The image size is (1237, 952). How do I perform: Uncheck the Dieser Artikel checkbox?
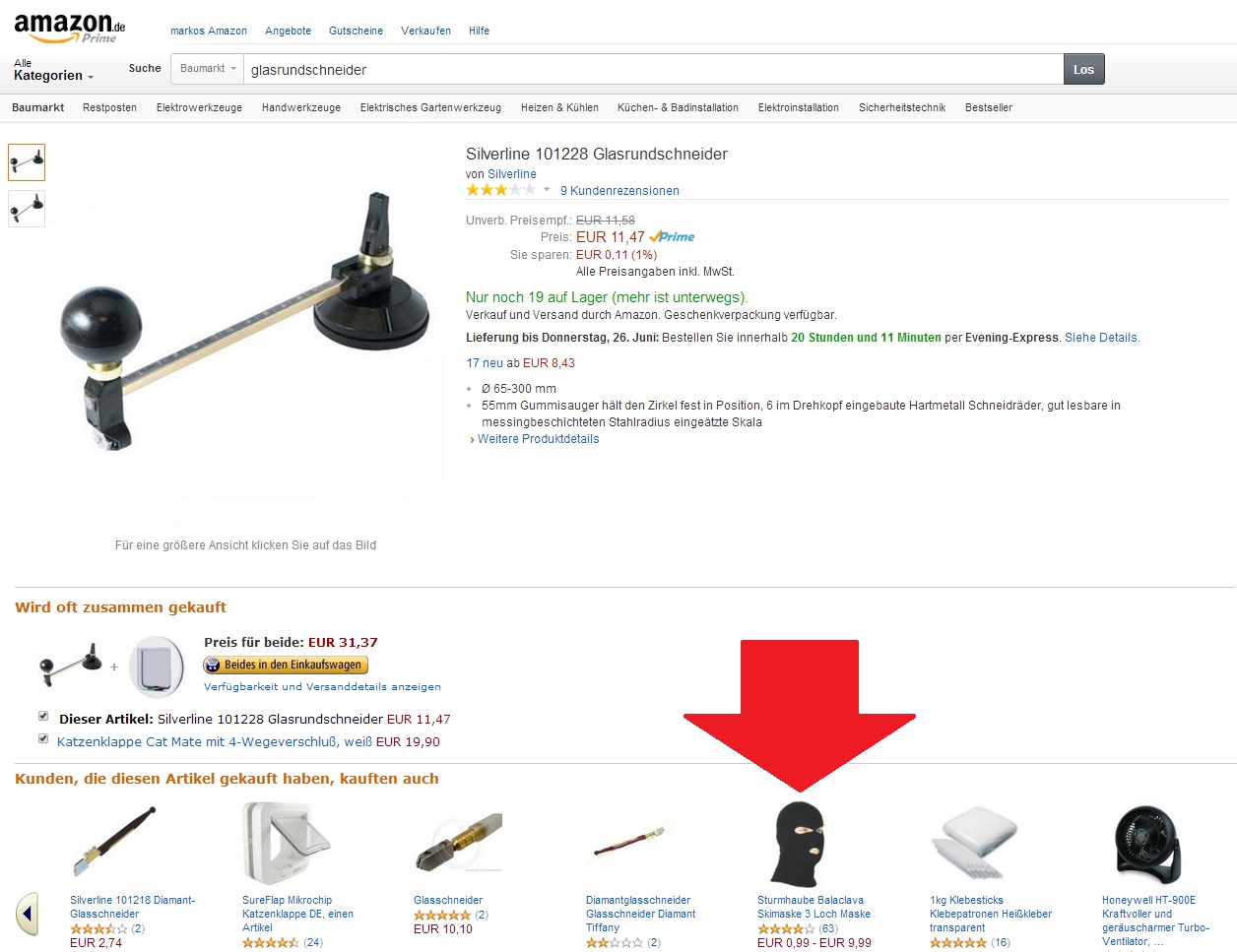(x=43, y=716)
